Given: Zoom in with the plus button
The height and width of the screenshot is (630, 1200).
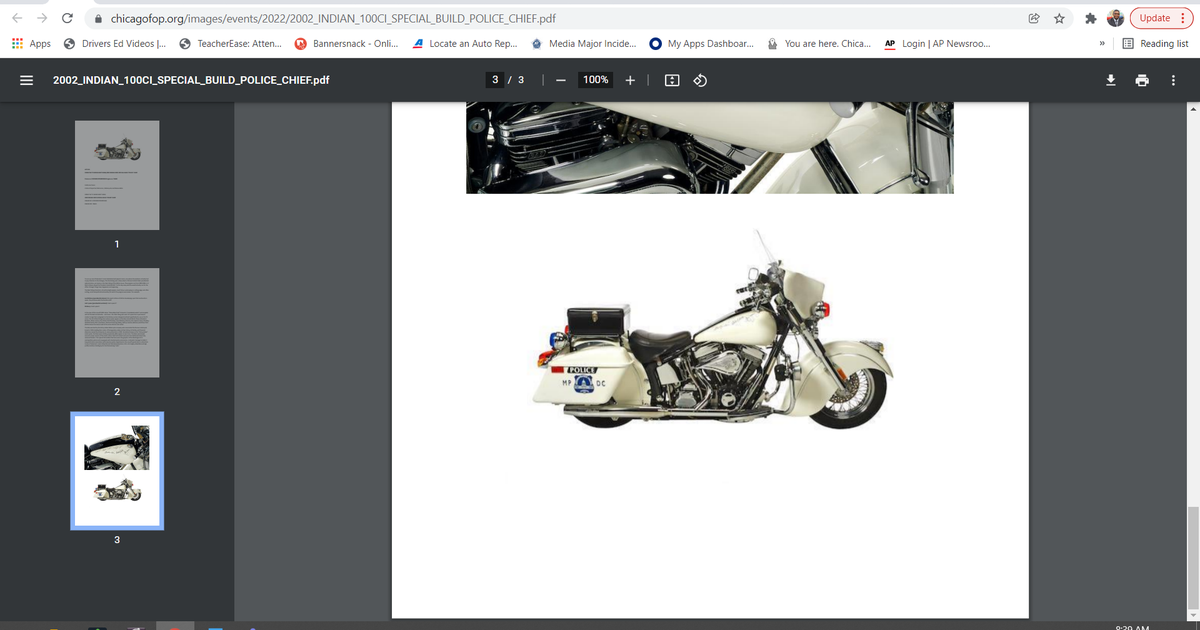Looking at the screenshot, I should click(x=630, y=80).
